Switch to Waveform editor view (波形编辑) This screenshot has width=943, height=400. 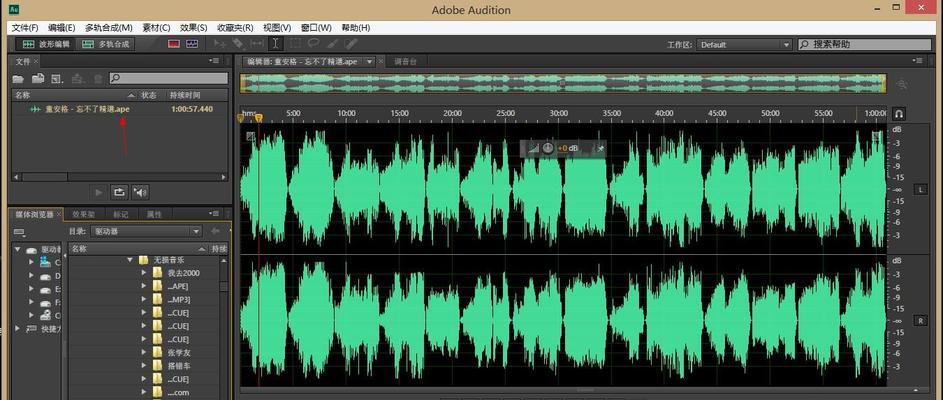(45, 44)
